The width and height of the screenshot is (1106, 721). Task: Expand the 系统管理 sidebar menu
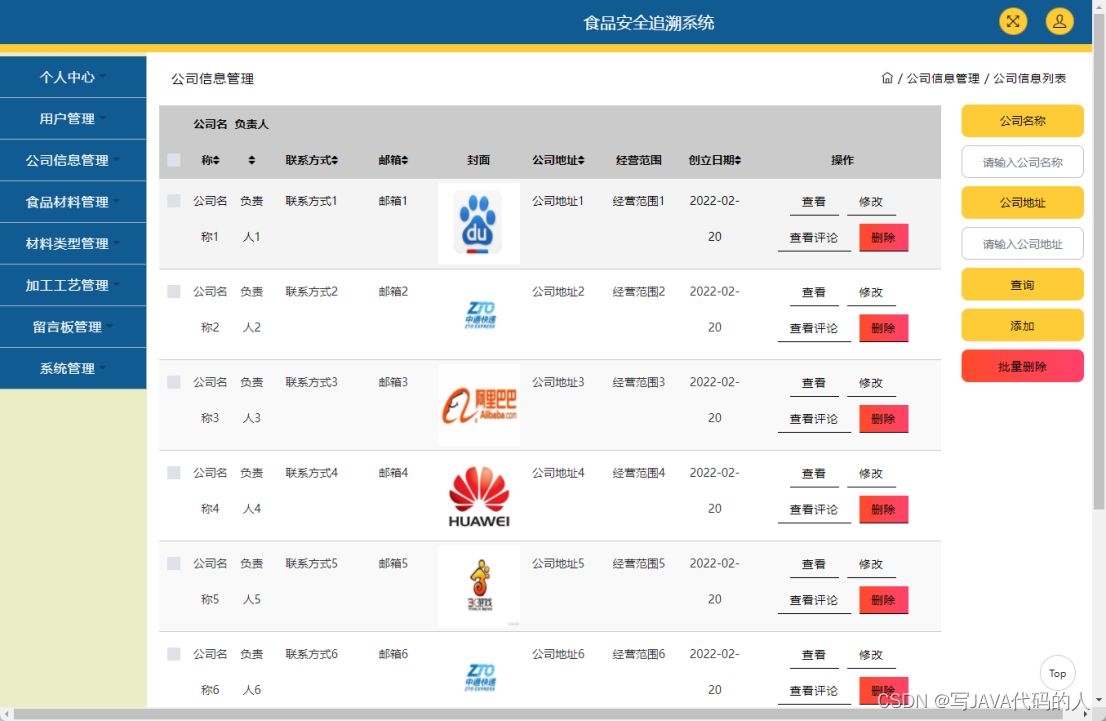pyautogui.click(x=73, y=368)
